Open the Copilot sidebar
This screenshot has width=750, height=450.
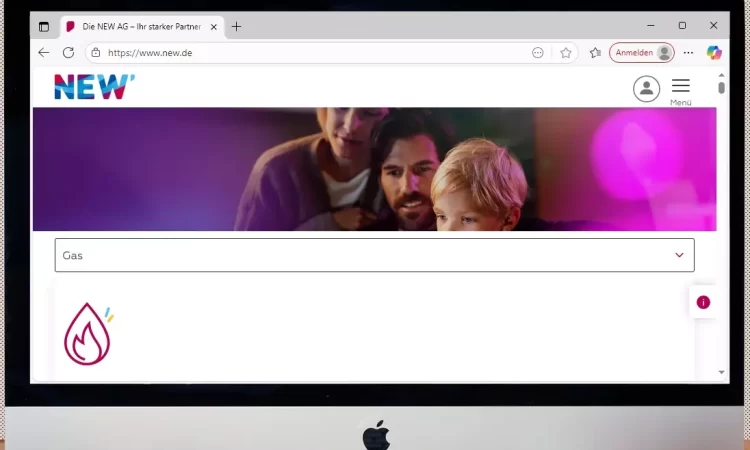click(714, 53)
